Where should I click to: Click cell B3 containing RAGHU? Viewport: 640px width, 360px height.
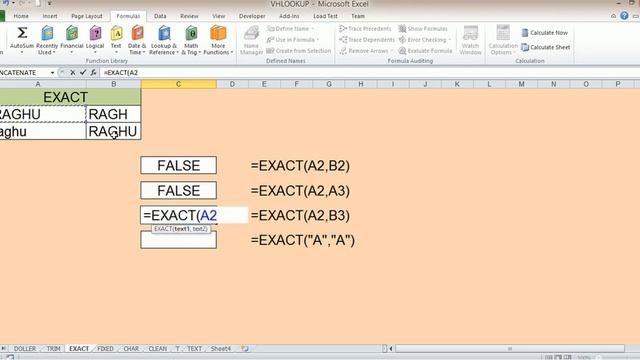[x=113, y=131]
